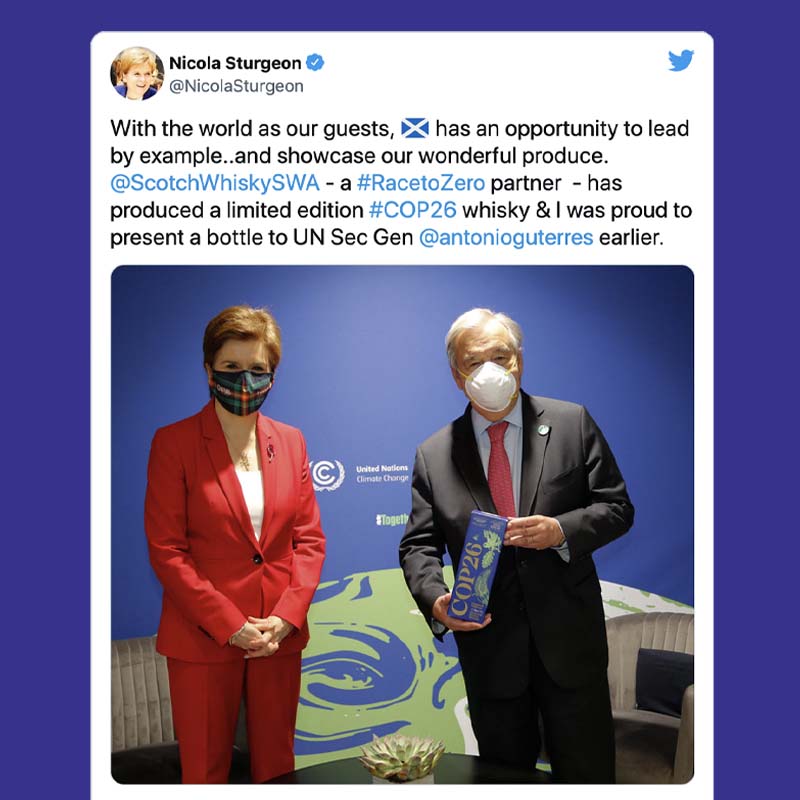This screenshot has width=800, height=800.
Task: Click the red tie in the photo
Action: point(501,470)
